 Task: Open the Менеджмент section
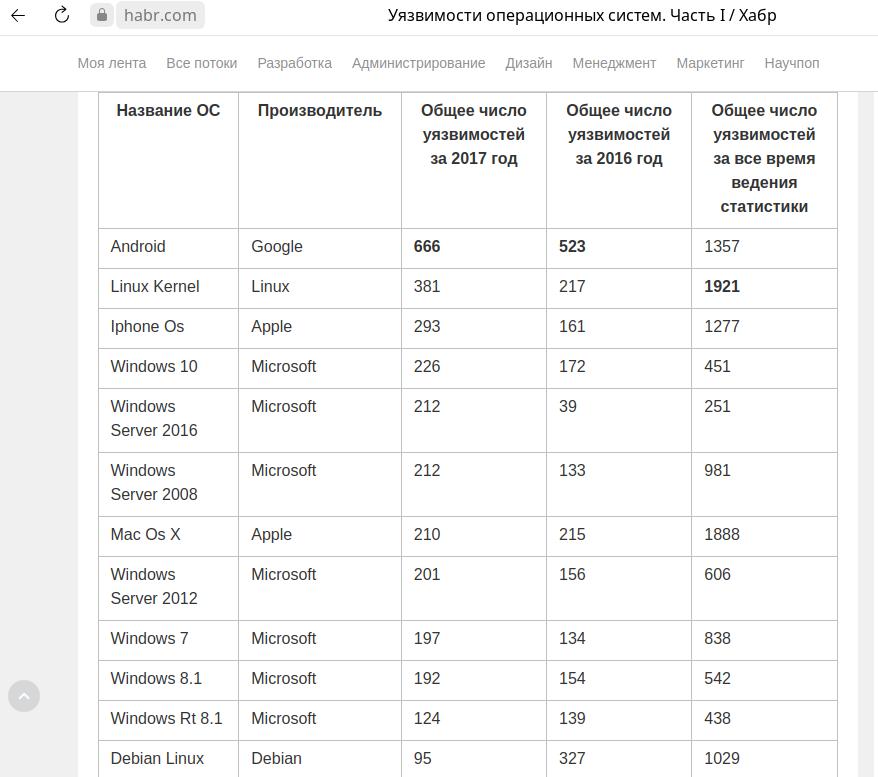[x=614, y=63]
